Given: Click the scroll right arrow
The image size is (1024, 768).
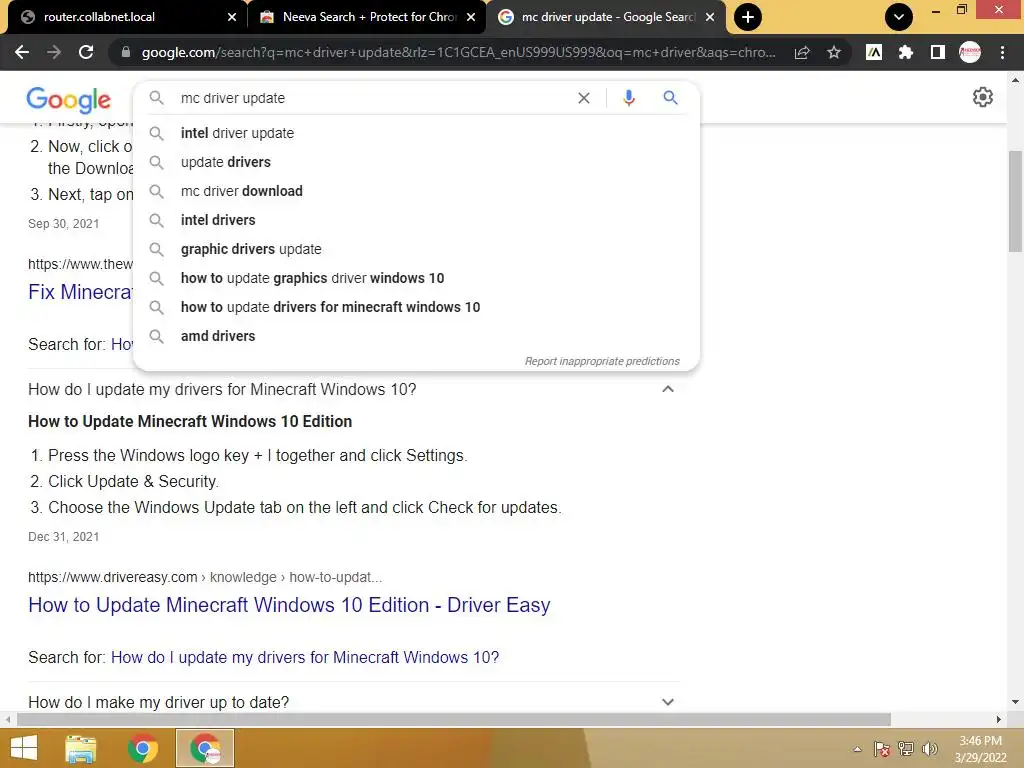Looking at the screenshot, I should [999, 719].
